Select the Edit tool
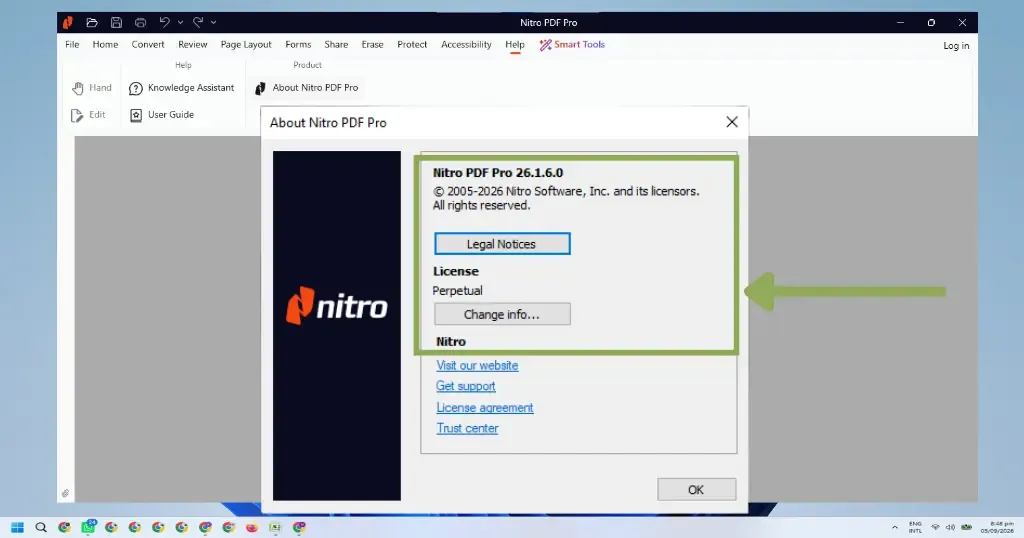 pos(88,115)
